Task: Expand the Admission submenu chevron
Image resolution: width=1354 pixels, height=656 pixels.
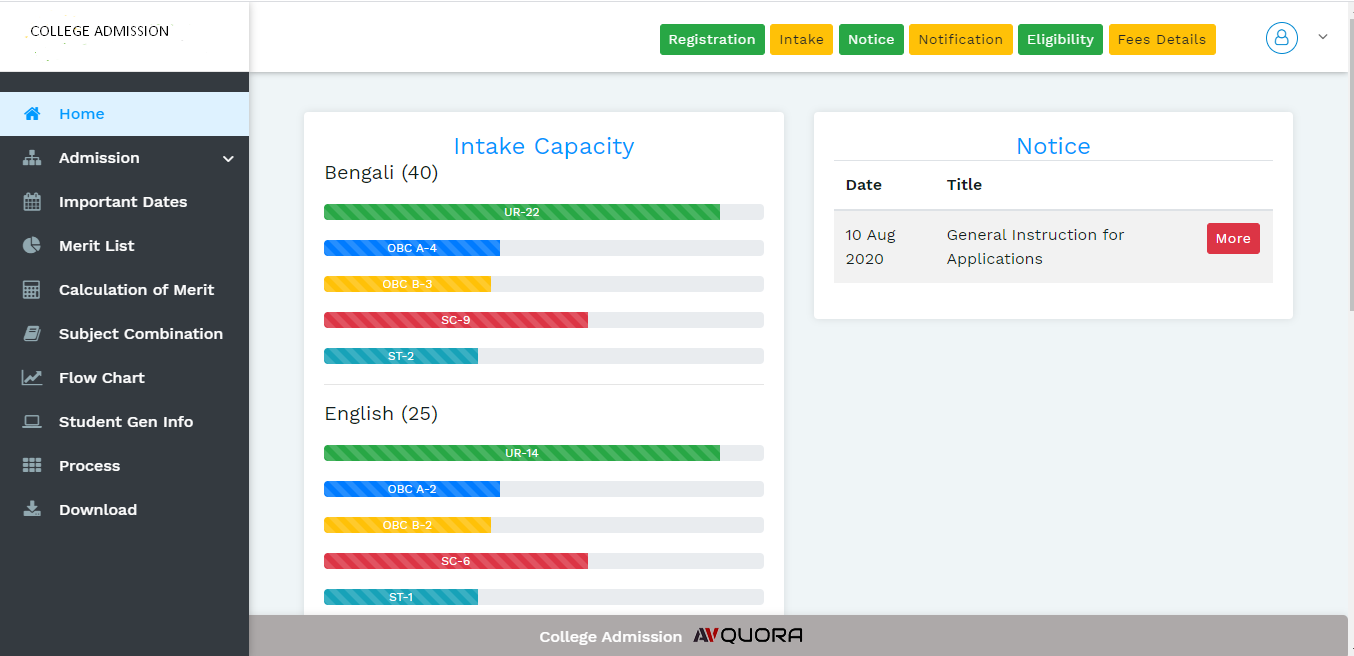Action: 228,159
